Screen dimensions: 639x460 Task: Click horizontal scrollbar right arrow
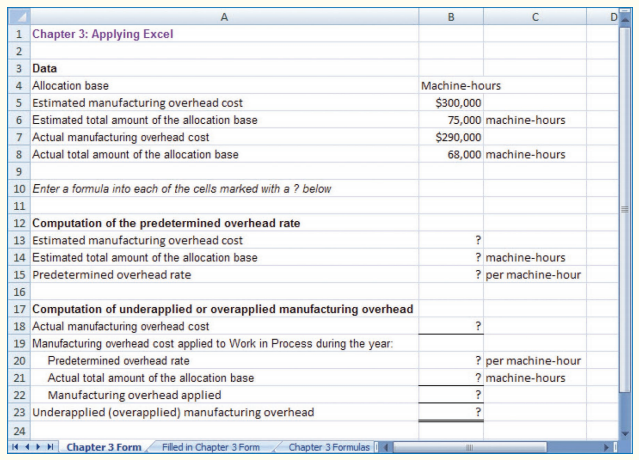click(608, 447)
